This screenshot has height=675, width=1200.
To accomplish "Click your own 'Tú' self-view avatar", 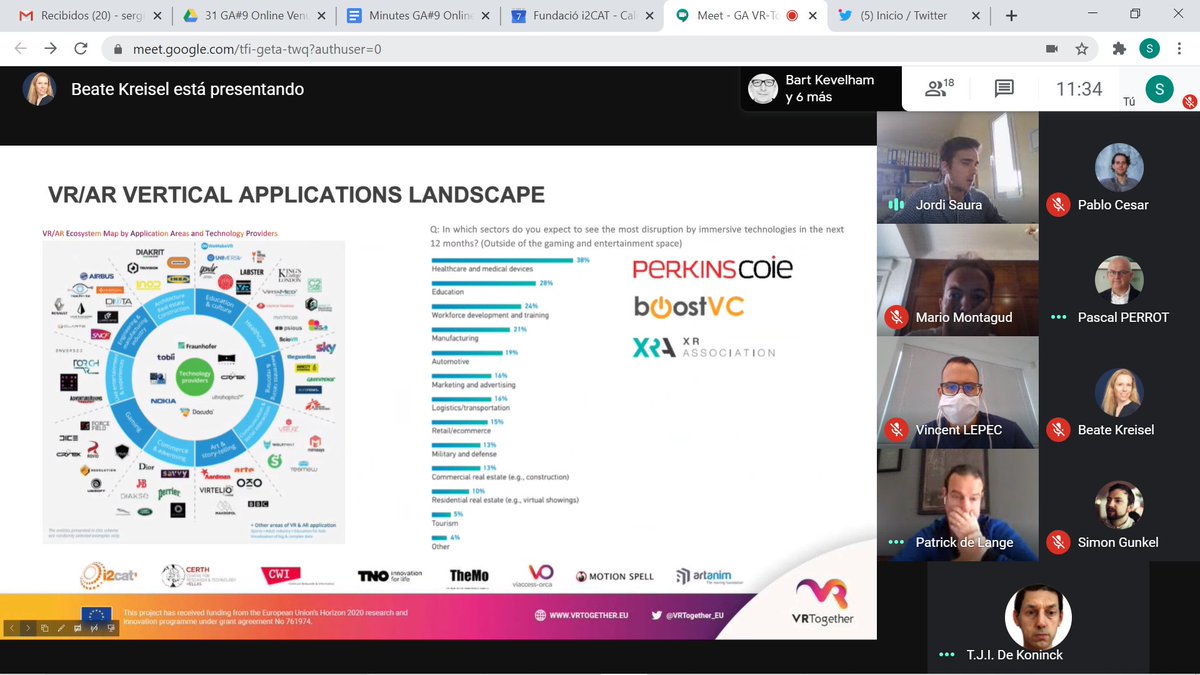I will pyautogui.click(x=1159, y=88).
